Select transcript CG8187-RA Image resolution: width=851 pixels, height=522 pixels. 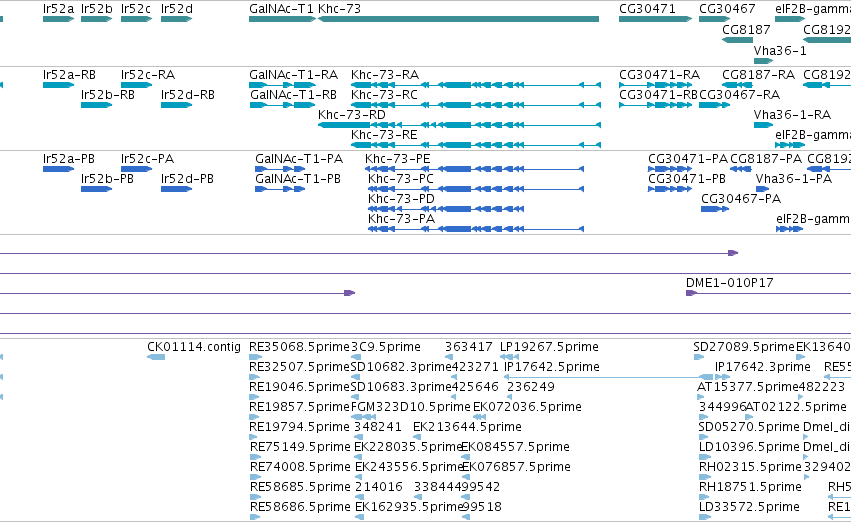pos(758,74)
